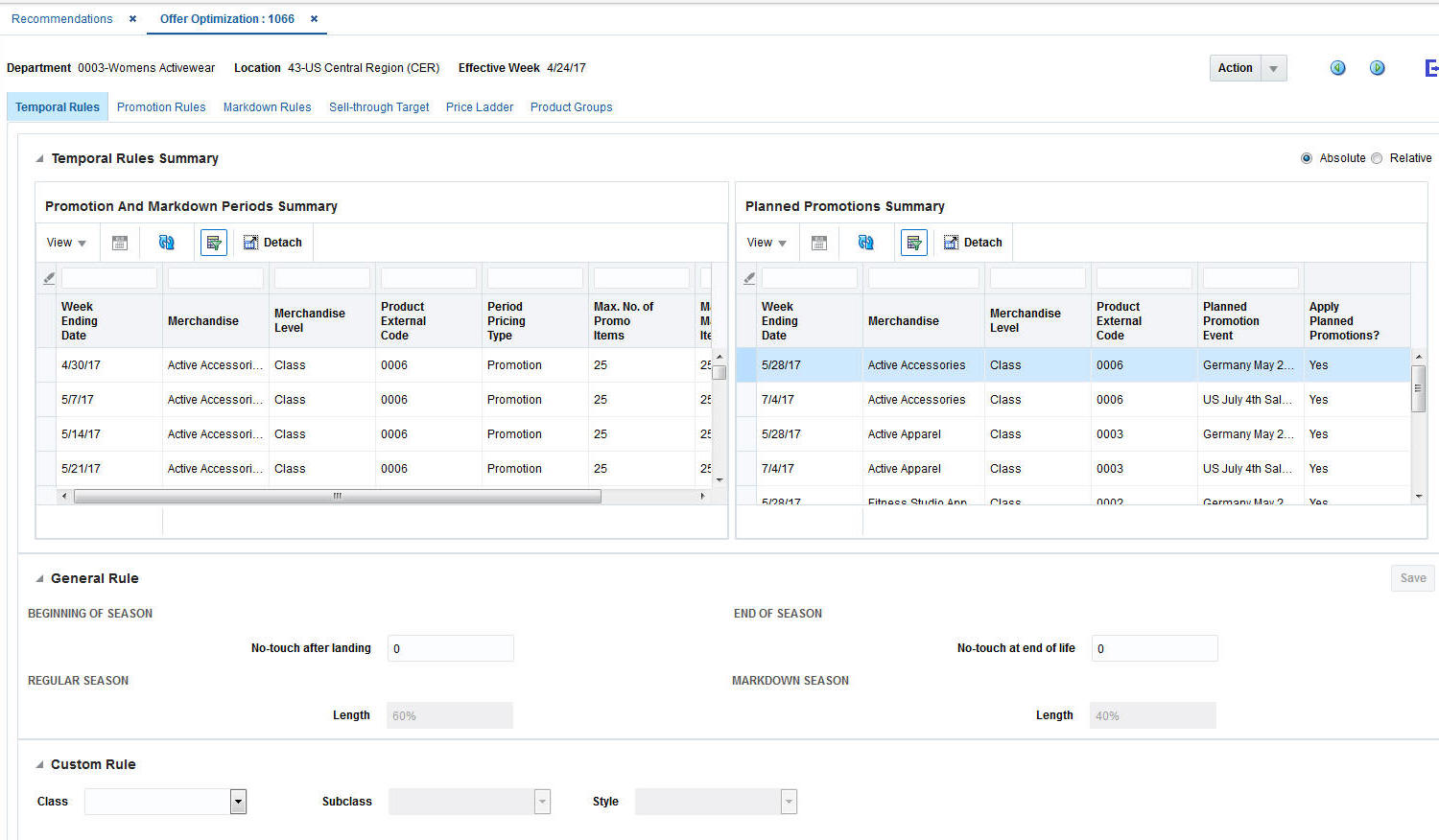
Task: Click Week Ending Date filter box in left table
Action: click(109, 278)
